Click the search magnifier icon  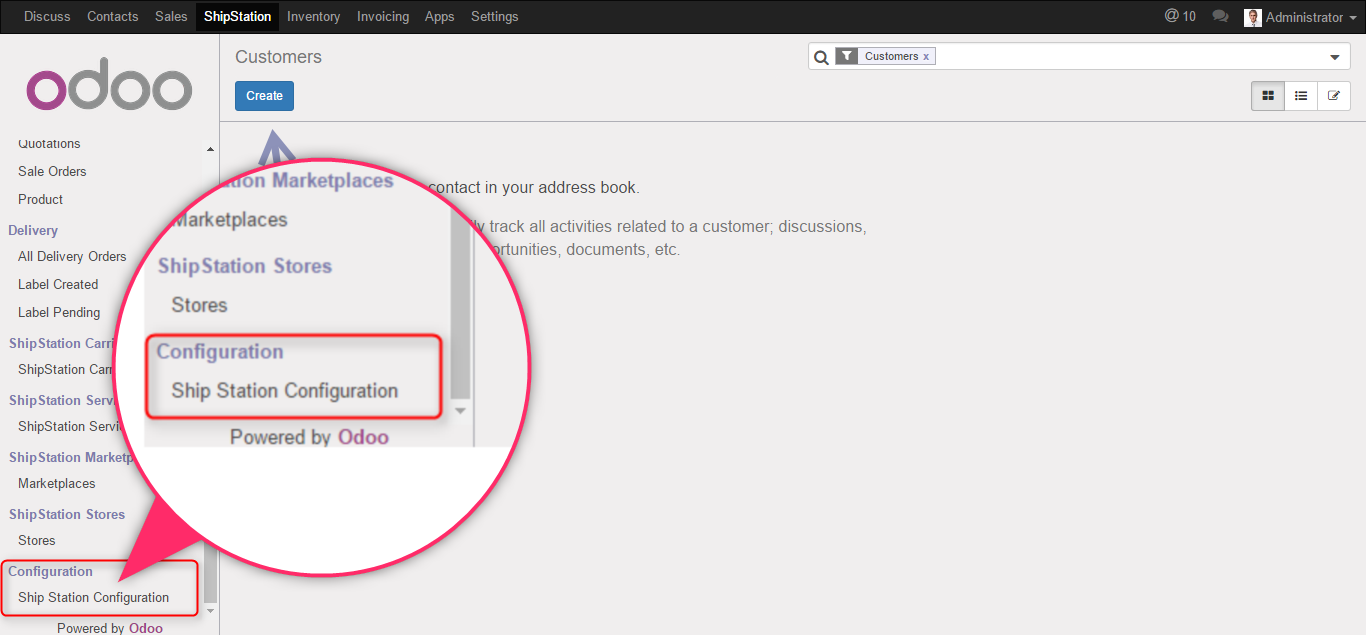(x=821, y=58)
